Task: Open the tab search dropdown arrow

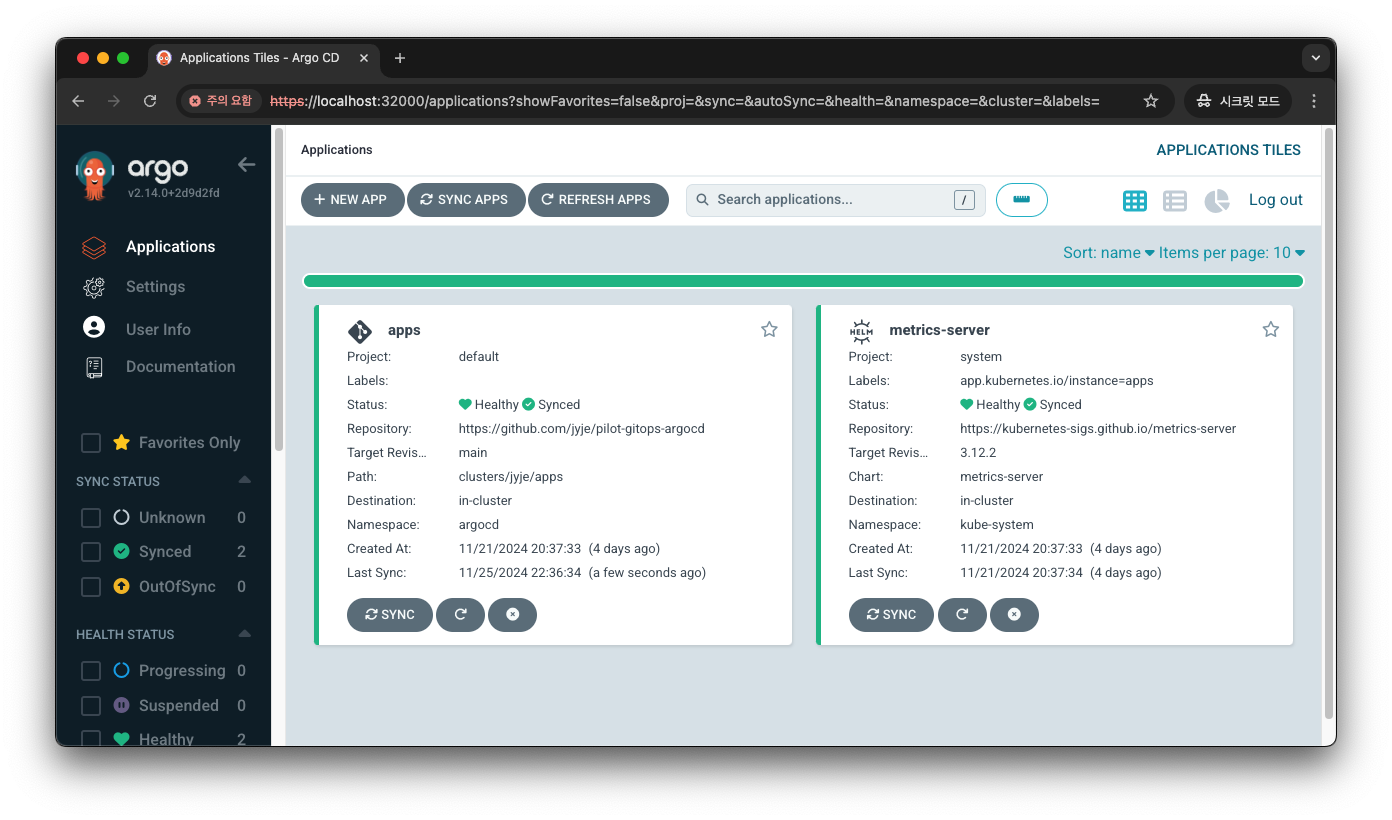Action: [1315, 58]
